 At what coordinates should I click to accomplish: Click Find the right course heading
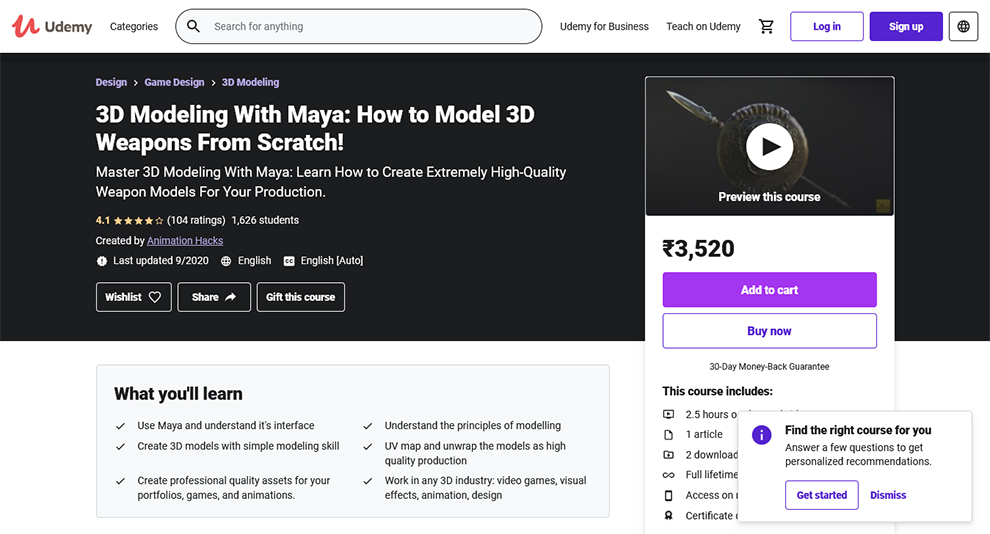click(x=858, y=430)
